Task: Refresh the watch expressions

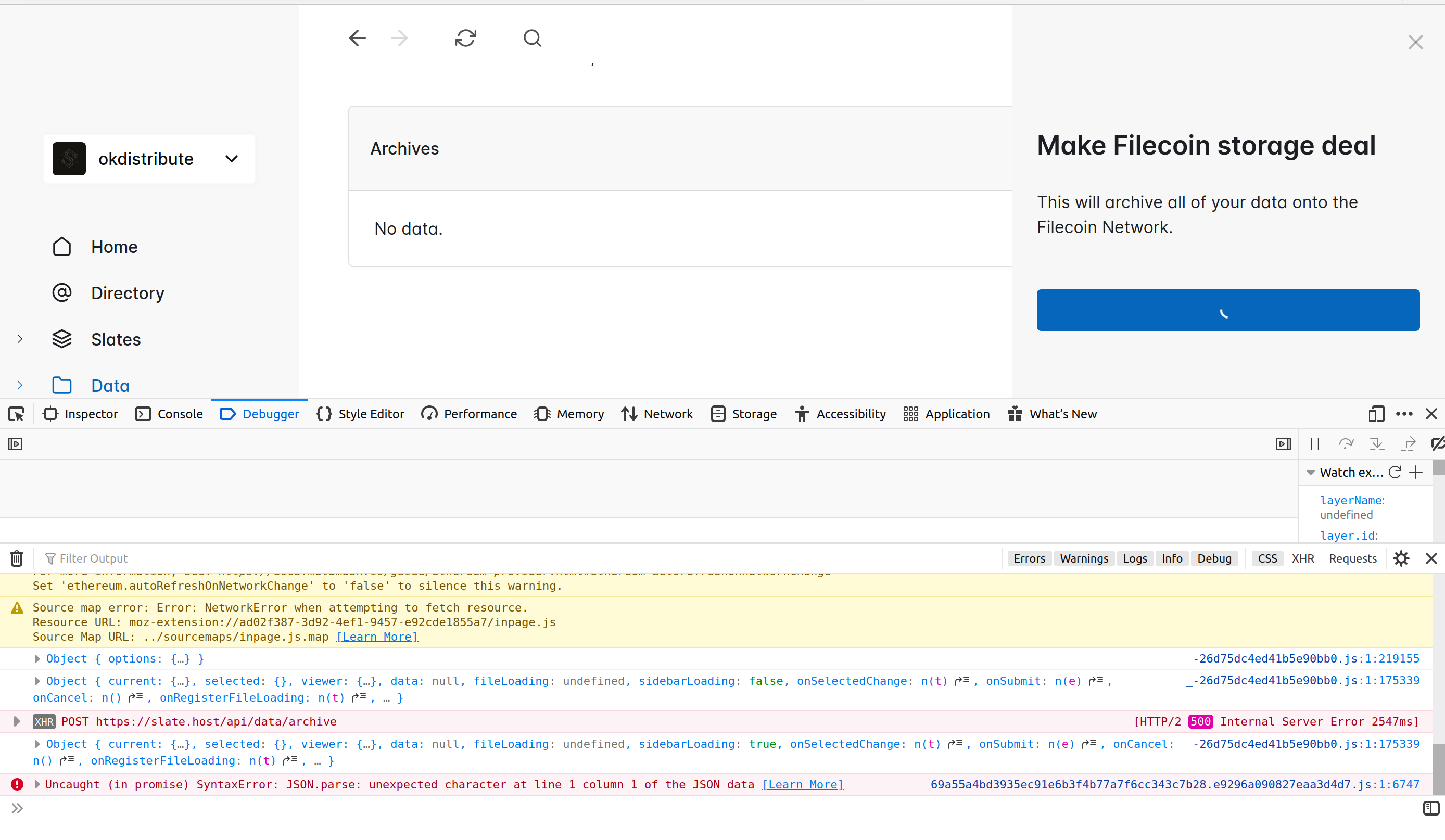Action: tap(1395, 472)
